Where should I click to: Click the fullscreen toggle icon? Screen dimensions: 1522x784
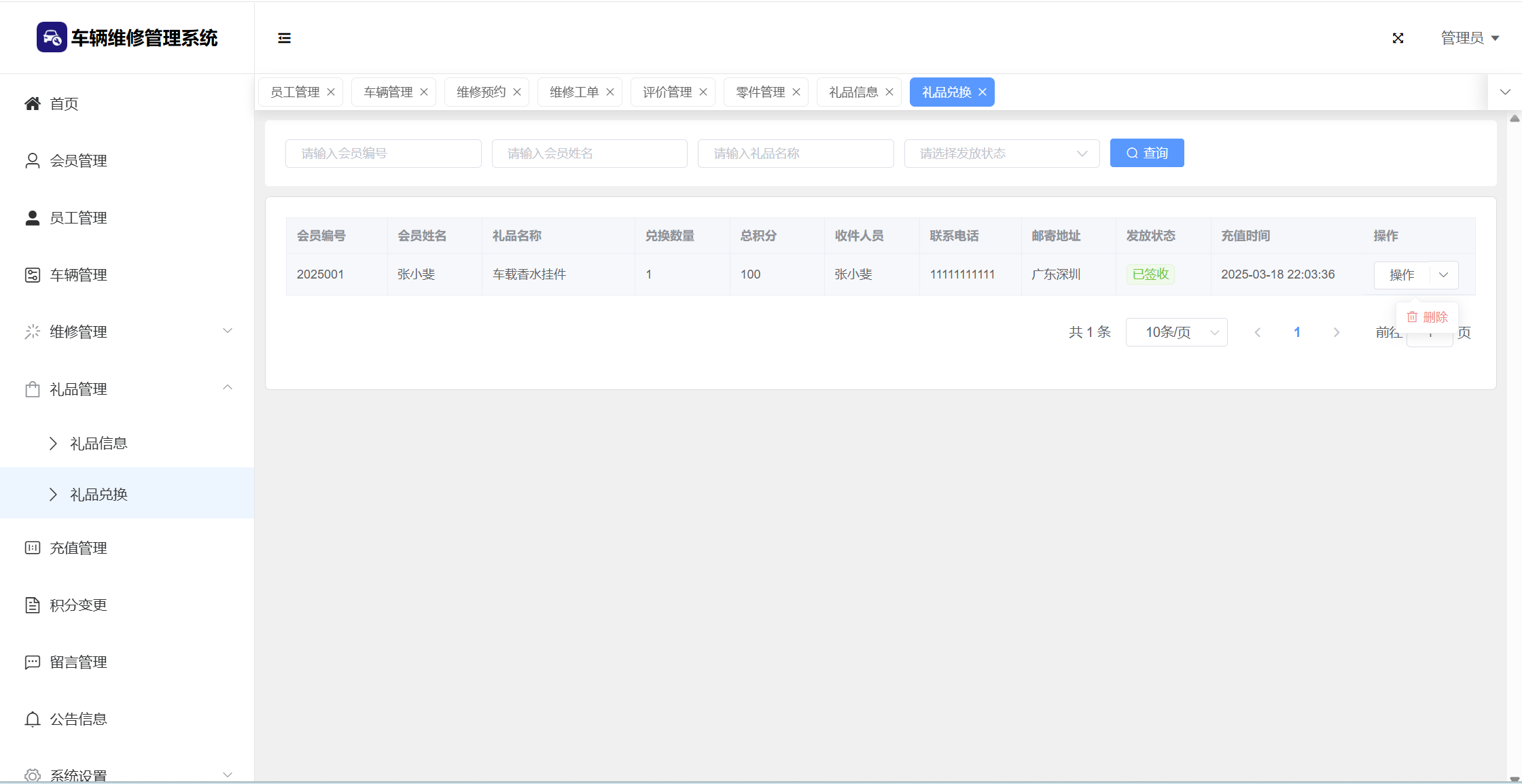click(x=1398, y=38)
